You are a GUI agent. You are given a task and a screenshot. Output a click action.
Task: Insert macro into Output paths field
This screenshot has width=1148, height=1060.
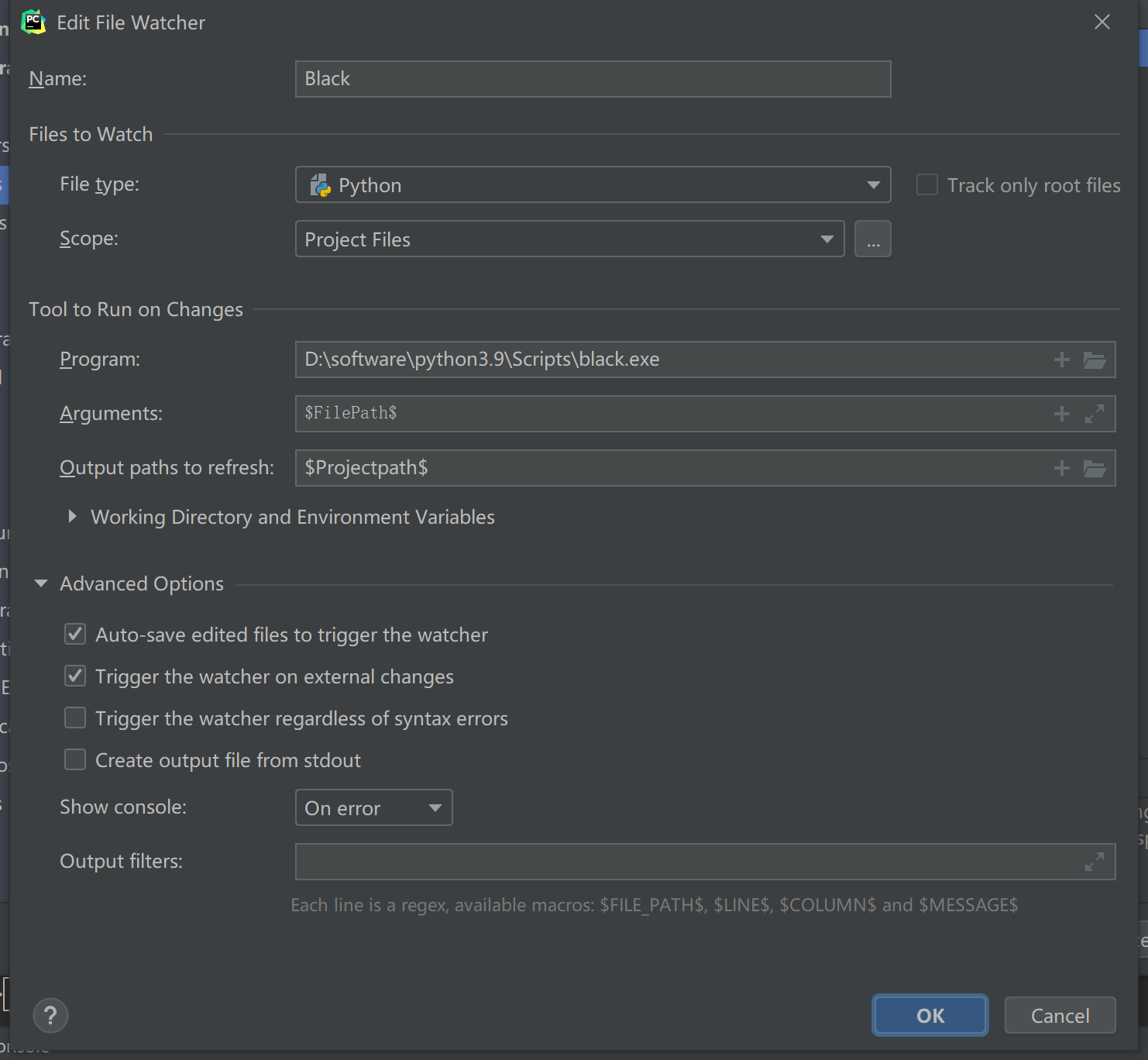[1061, 468]
